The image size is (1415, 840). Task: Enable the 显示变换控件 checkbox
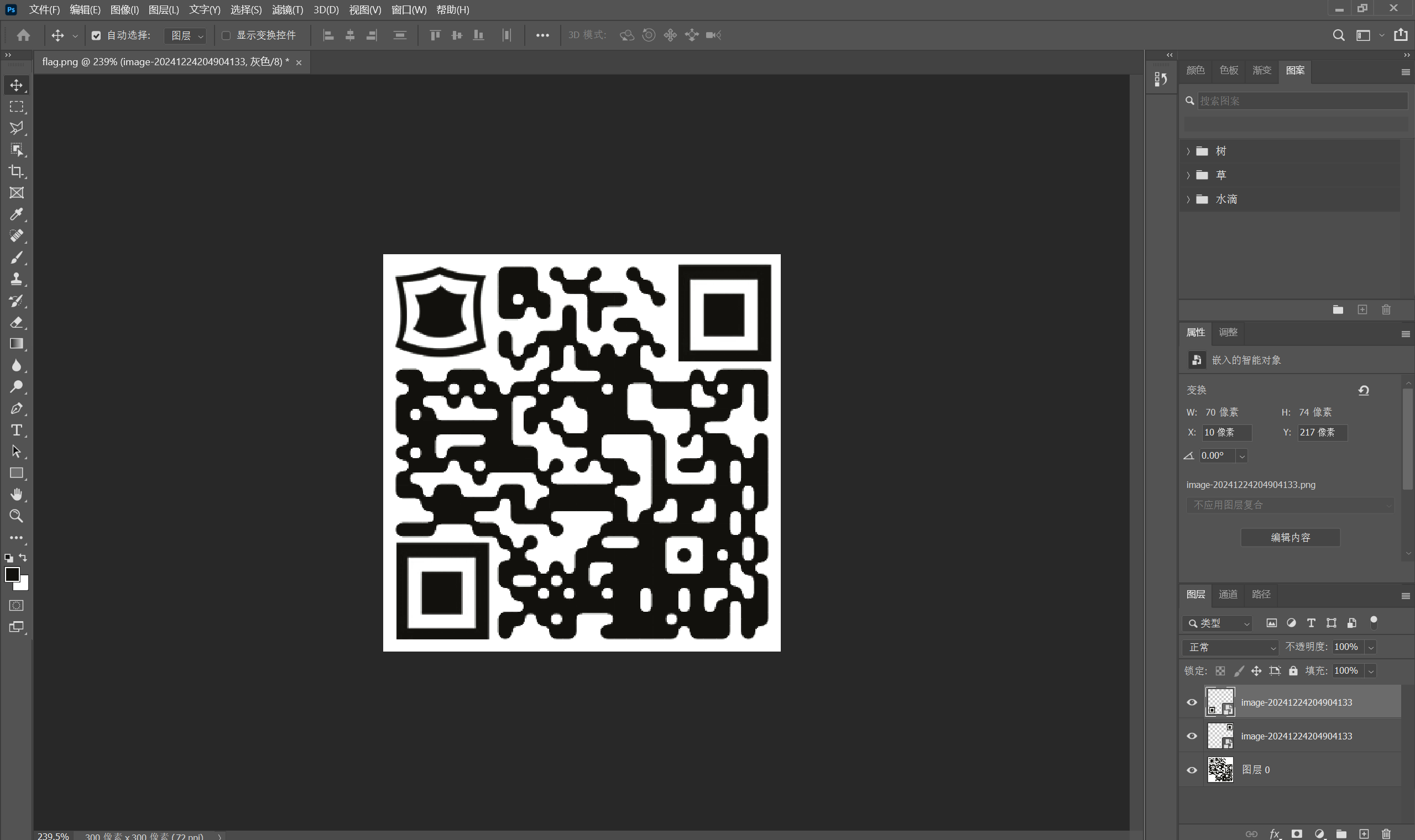[x=226, y=36]
